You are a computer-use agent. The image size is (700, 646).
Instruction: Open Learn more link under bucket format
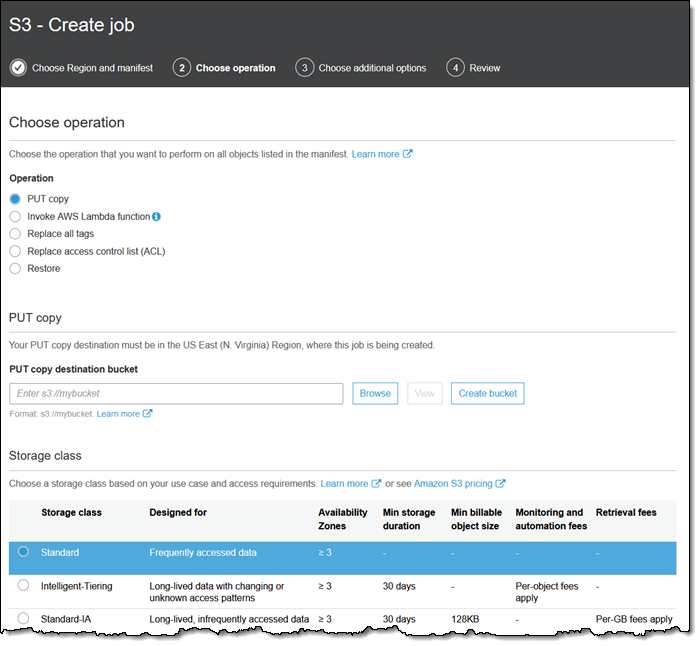click(x=118, y=414)
